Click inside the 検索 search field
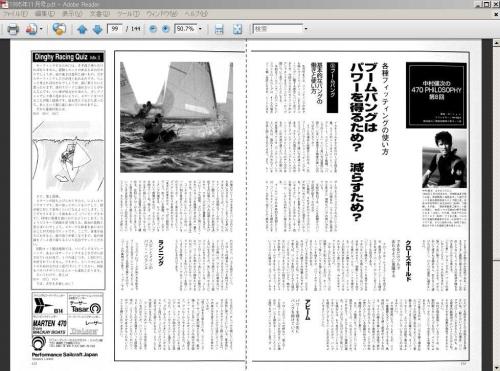The height and width of the screenshot is (371, 500). [x=278, y=29]
